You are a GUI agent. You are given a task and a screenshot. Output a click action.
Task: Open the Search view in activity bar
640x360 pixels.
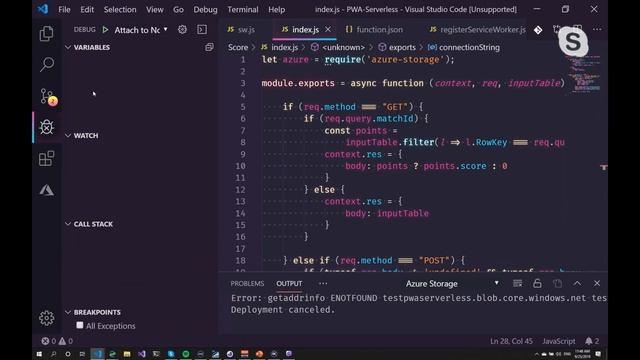tap(47, 64)
